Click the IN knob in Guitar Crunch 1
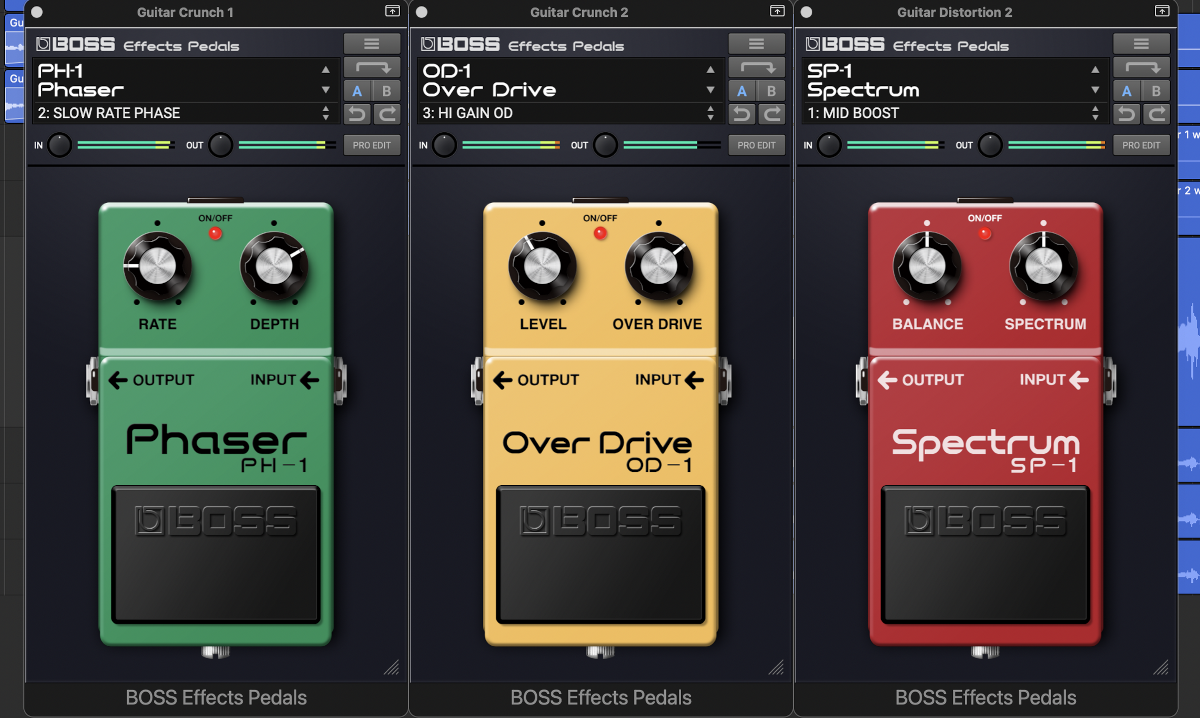The image size is (1200, 718). [60, 145]
